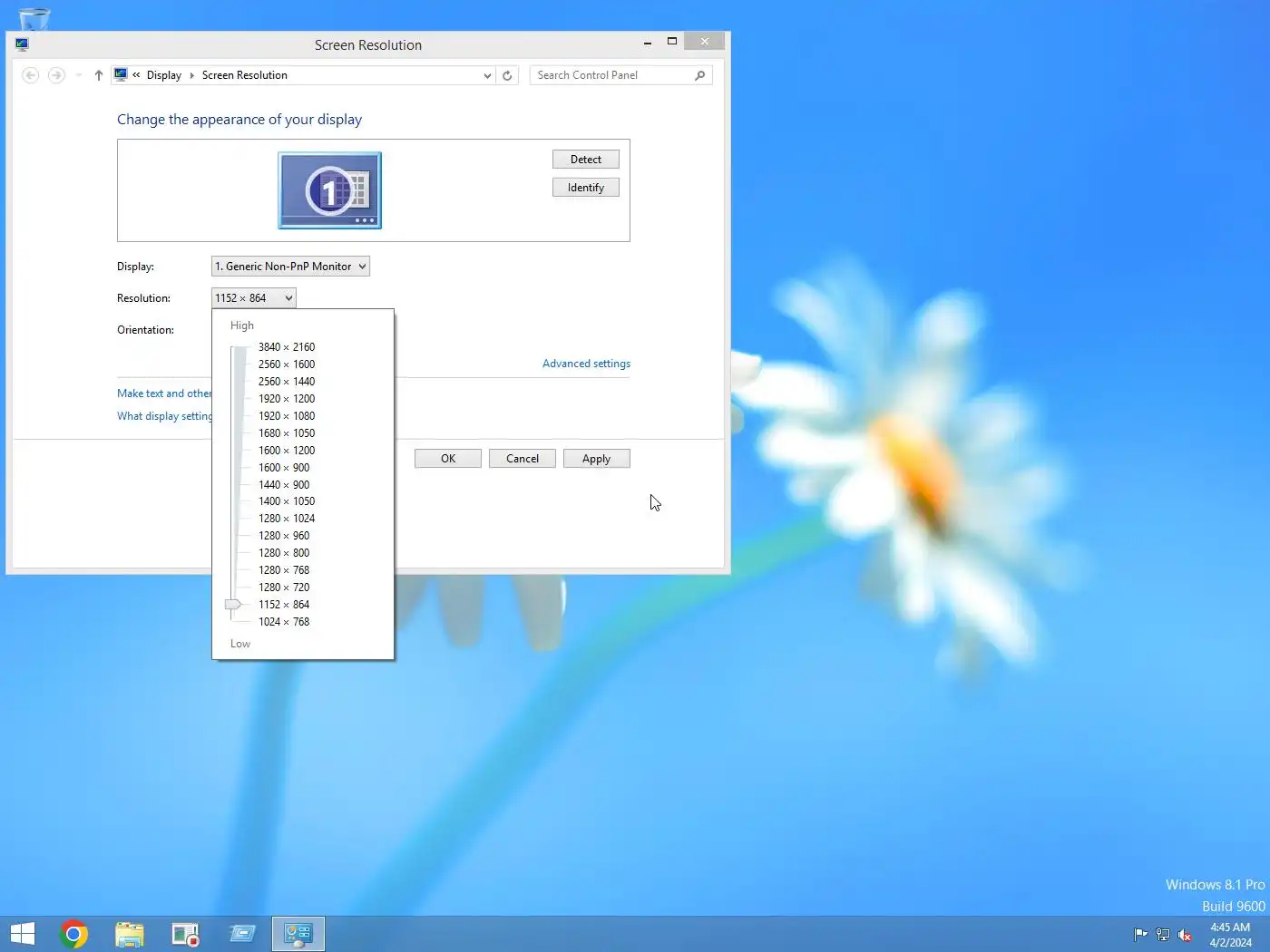Click the Identify button
This screenshot has height=952, width=1270.
(586, 188)
